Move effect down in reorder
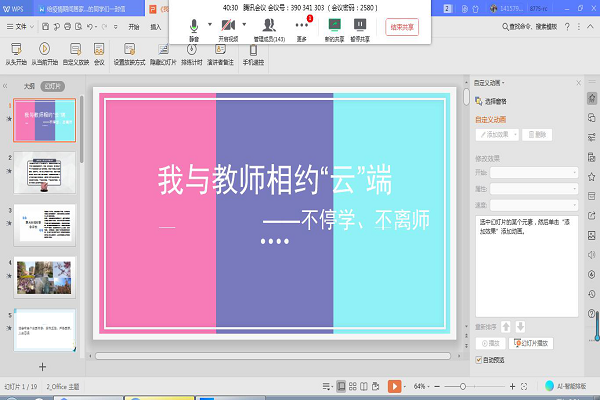Screen dimensions: 600x400 pos(520,327)
